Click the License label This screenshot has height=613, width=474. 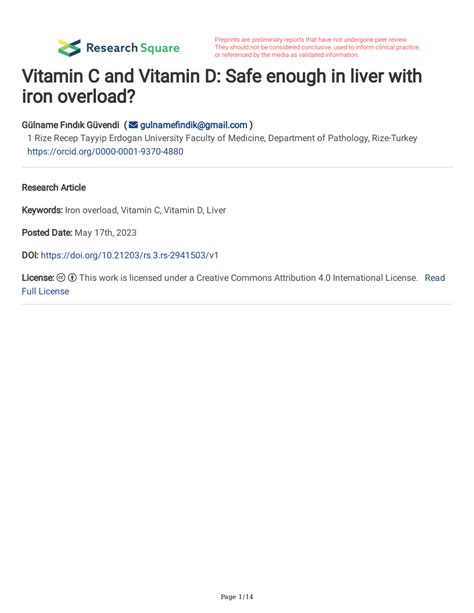click(38, 278)
